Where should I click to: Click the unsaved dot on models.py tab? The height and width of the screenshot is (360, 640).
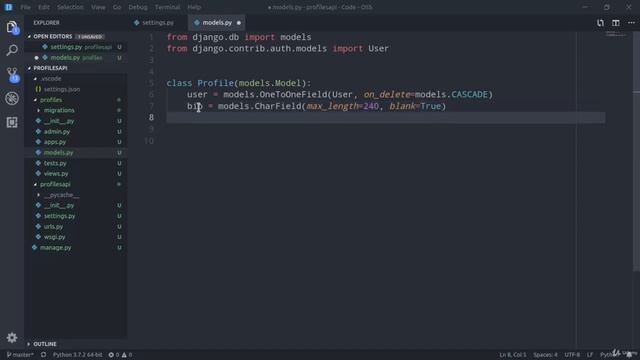click(239, 23)
